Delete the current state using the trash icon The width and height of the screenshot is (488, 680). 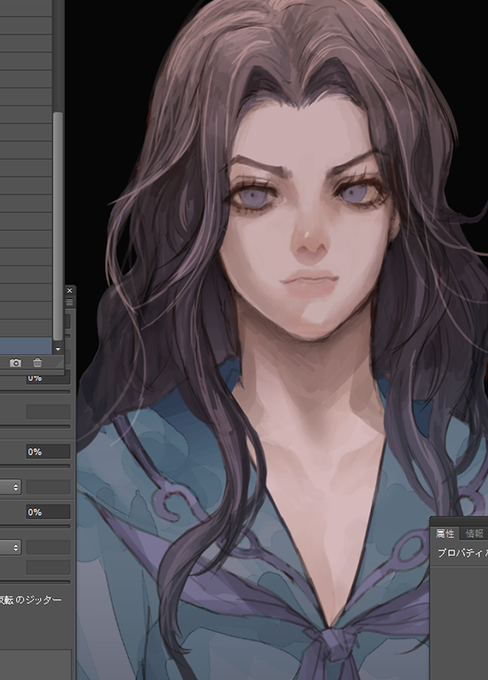37,363
